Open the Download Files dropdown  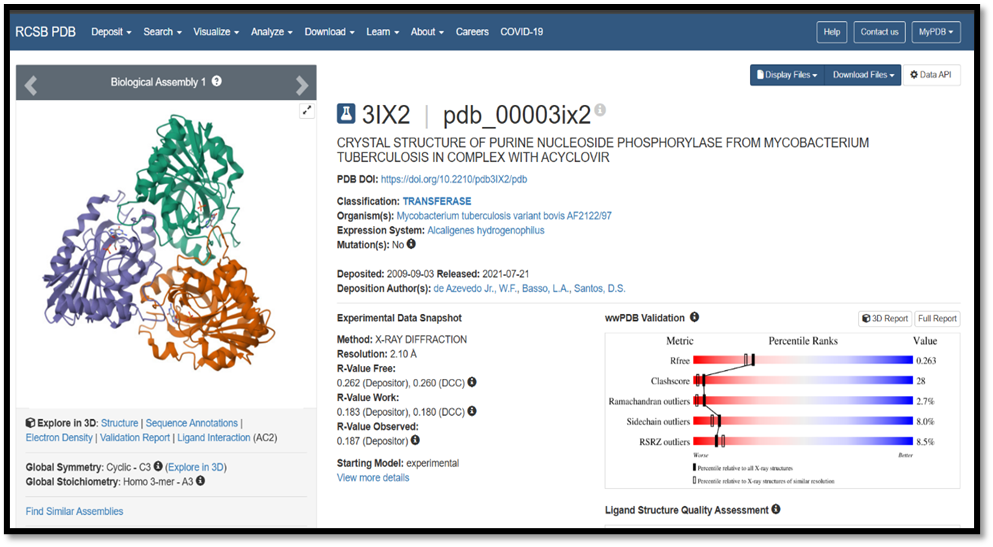click(863, 75)
